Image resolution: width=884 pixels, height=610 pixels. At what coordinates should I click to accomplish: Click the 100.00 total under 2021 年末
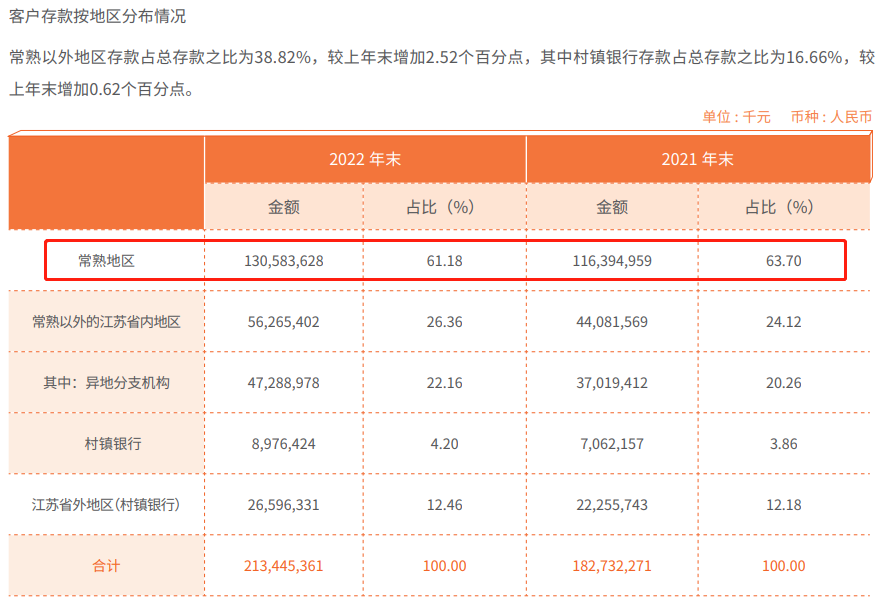pos(783,565)
